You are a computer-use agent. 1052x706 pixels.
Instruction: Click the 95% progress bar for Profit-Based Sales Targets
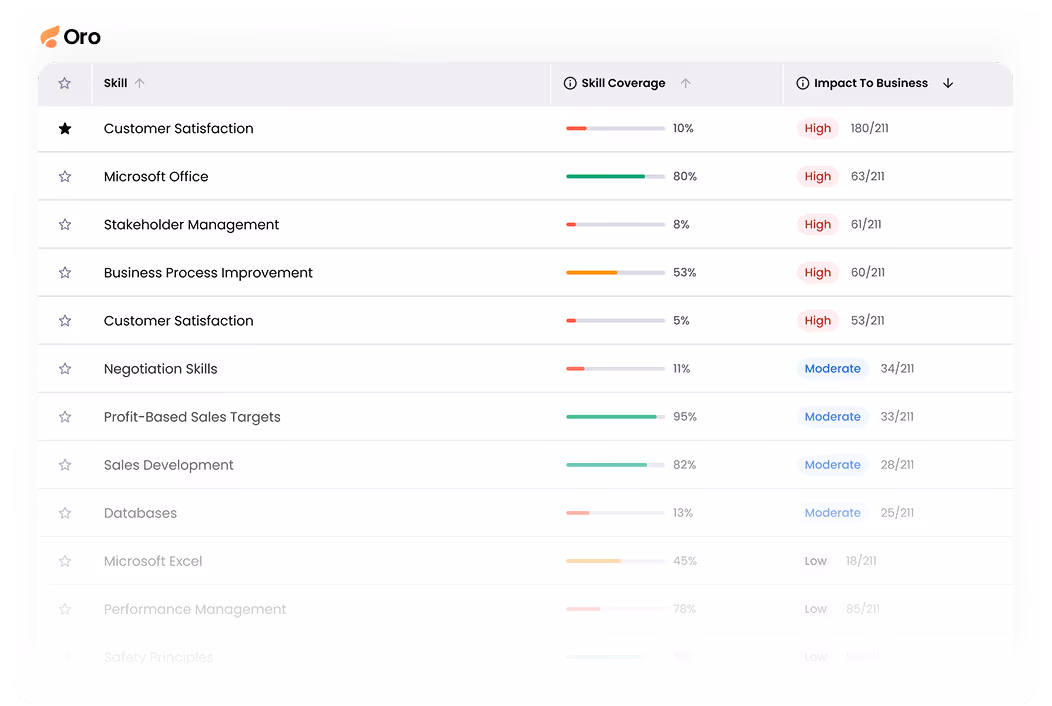coord(615,416)
